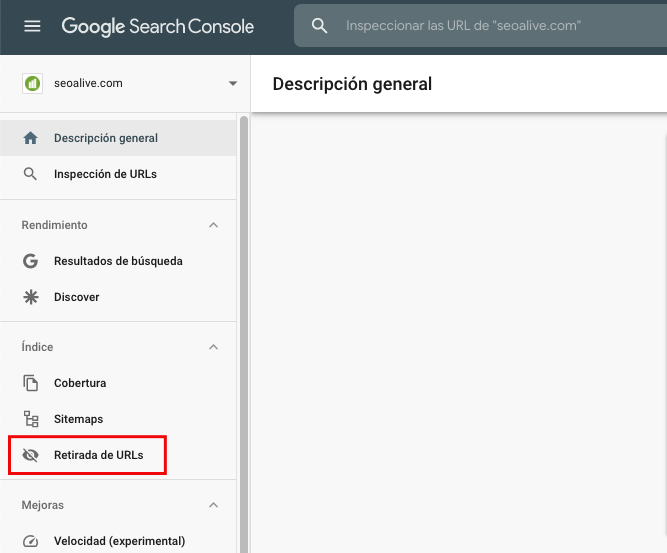
Task: Collapse the Rendimiento section
Action: tap(213, 225)
